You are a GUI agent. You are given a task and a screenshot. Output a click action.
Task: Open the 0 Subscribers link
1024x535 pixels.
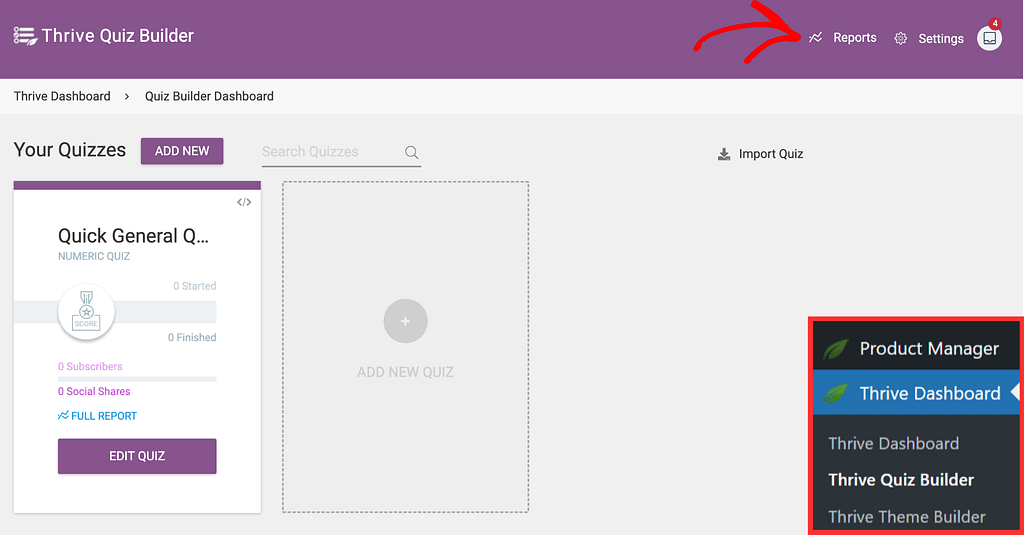90,366
